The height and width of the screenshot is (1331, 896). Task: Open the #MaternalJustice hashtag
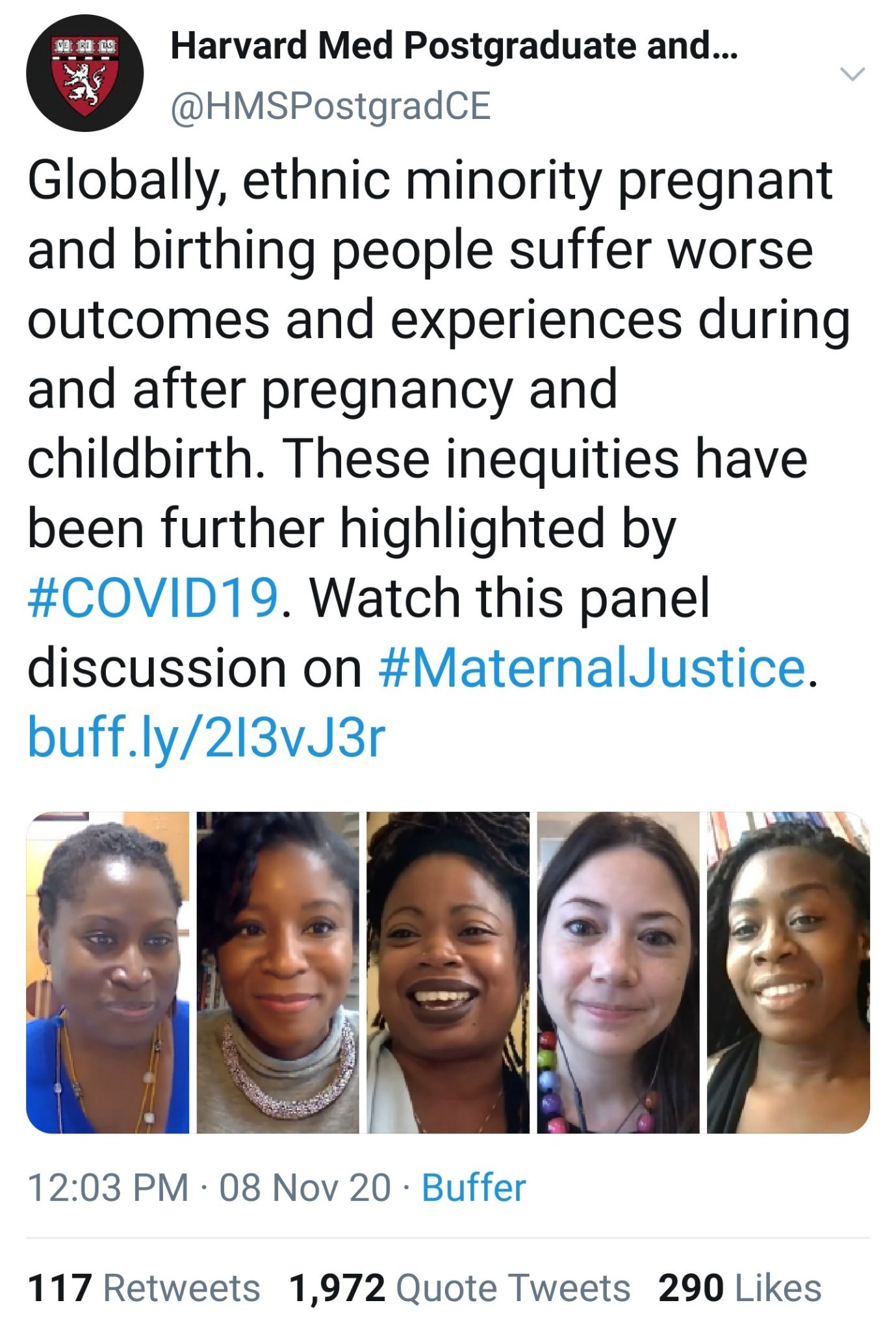pyautogui.click(x=592, y=668)
